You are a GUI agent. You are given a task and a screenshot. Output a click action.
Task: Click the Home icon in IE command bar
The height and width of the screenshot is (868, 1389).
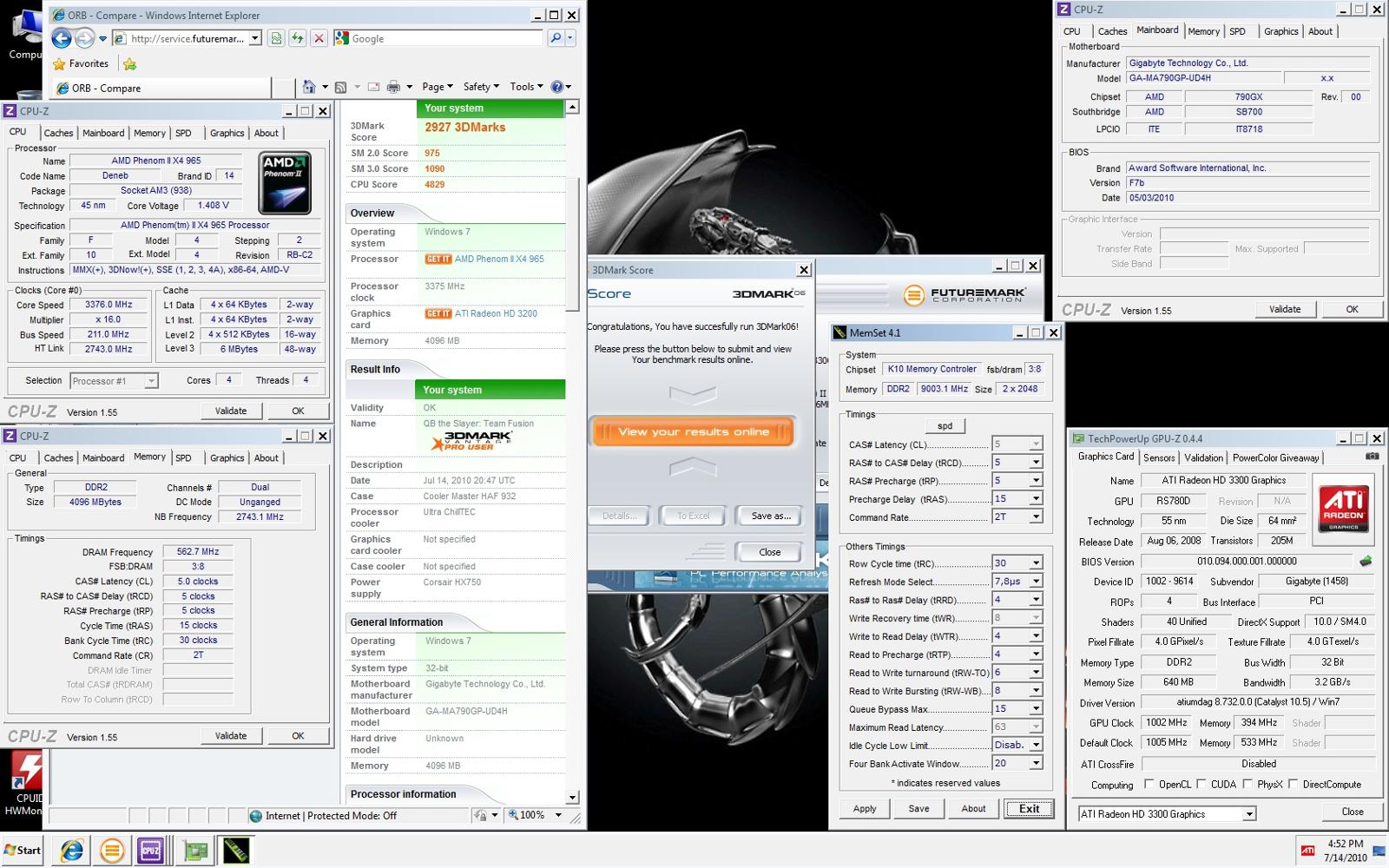(x=309, y=87)
